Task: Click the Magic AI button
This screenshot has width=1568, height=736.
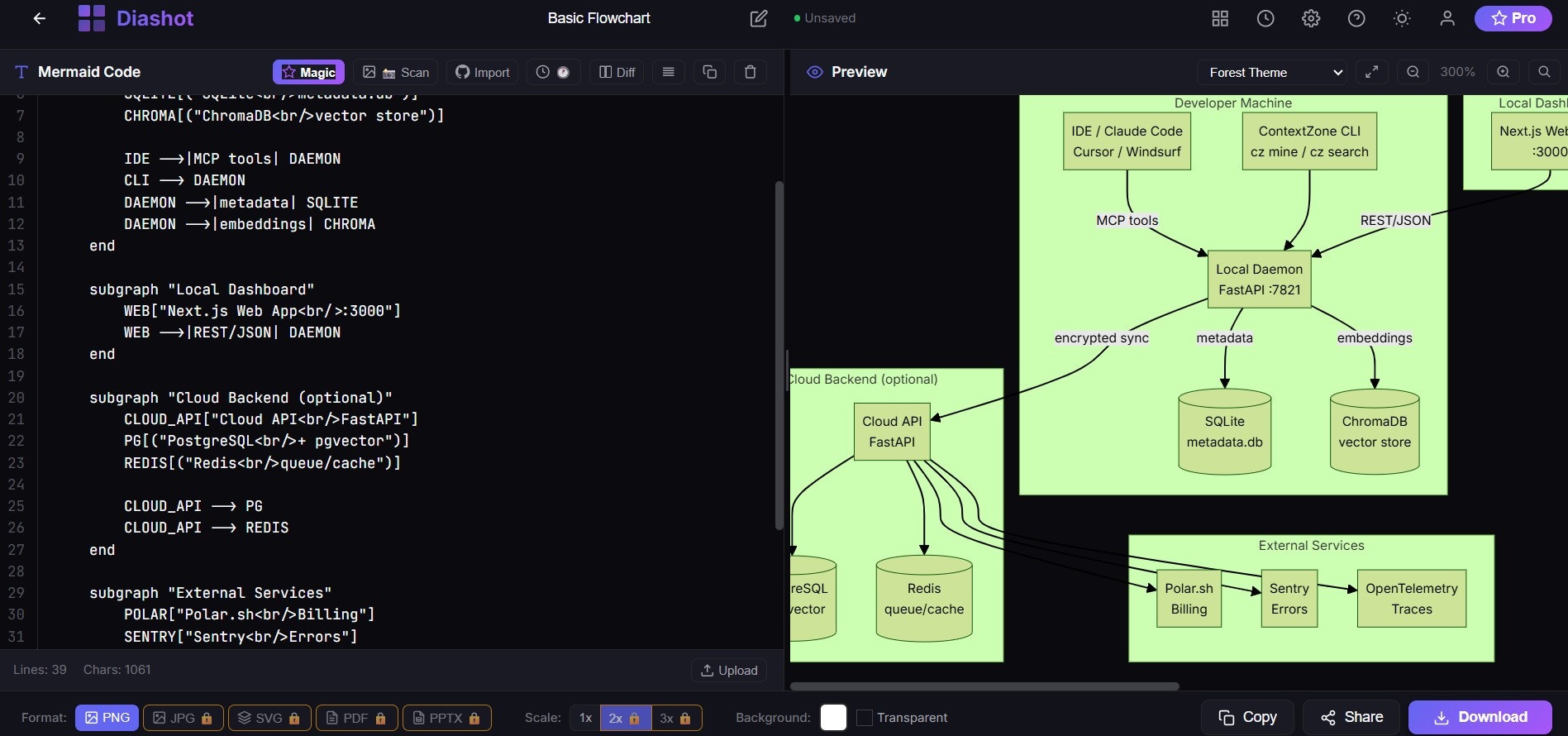Action: (x=309, y=72)
